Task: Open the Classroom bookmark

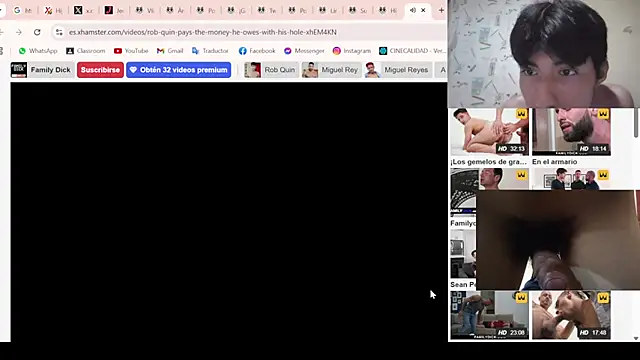Action: [x=86, y=51]
